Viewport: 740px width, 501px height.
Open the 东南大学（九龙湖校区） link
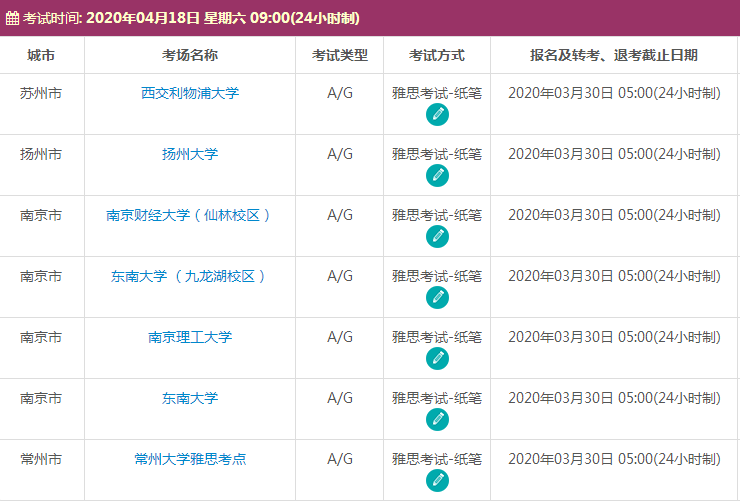190,276
